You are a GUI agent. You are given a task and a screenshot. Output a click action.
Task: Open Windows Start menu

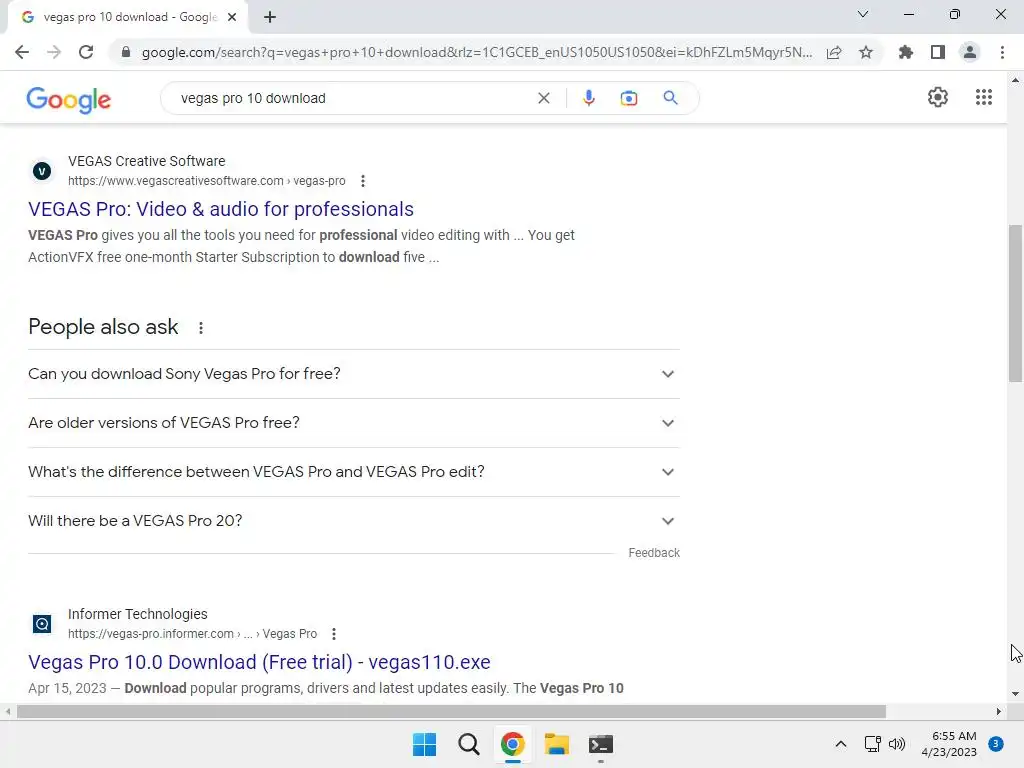coord(424,744)
